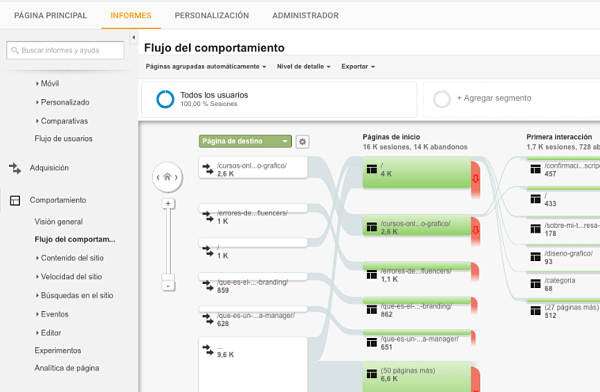Expand Velocidad del sitio submenu
Image resolution: width=600 pixels, height=392 pixels.
tap(69, 276)
